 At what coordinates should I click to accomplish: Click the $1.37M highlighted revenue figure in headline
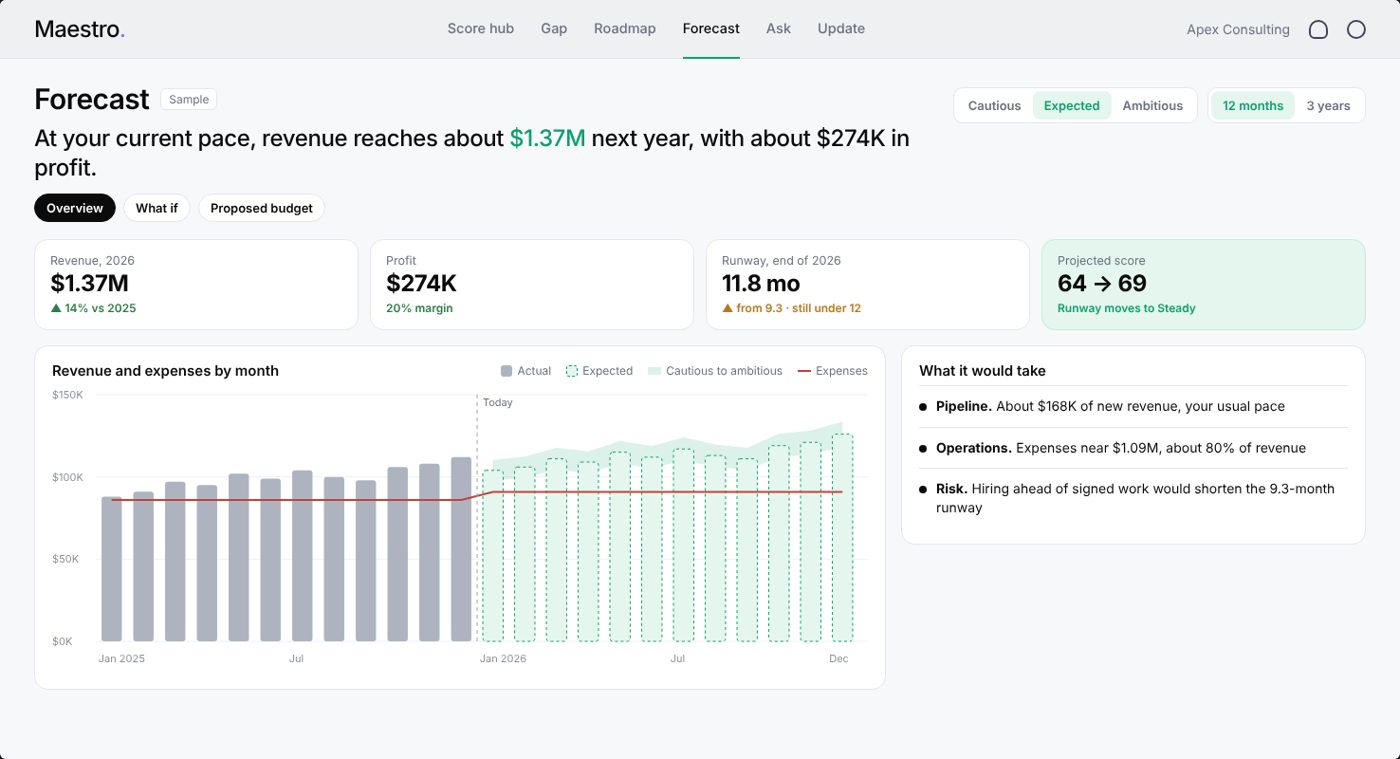[x=547, y=138]
